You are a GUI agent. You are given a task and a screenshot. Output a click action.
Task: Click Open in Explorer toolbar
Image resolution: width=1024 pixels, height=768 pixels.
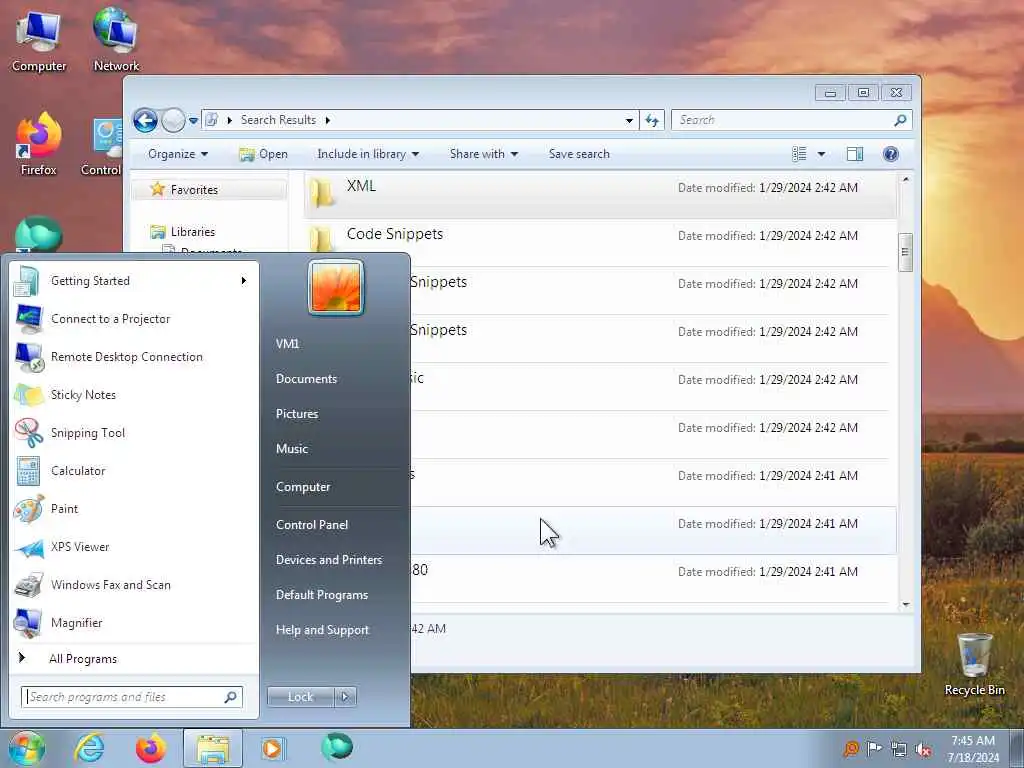click(264, 154)
